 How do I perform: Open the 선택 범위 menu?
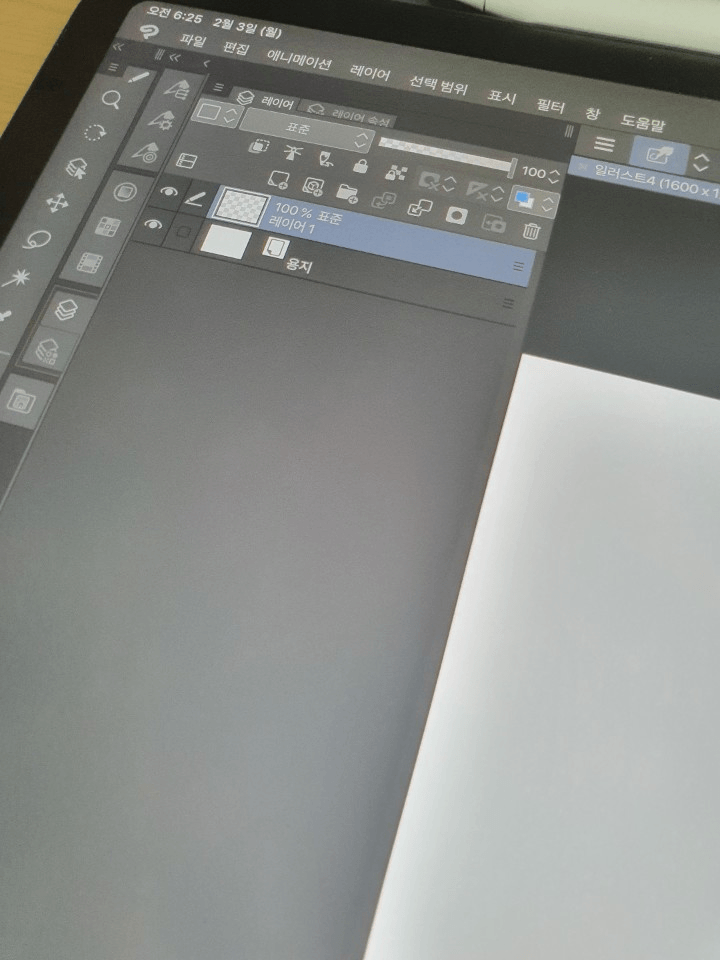(438, 84)
